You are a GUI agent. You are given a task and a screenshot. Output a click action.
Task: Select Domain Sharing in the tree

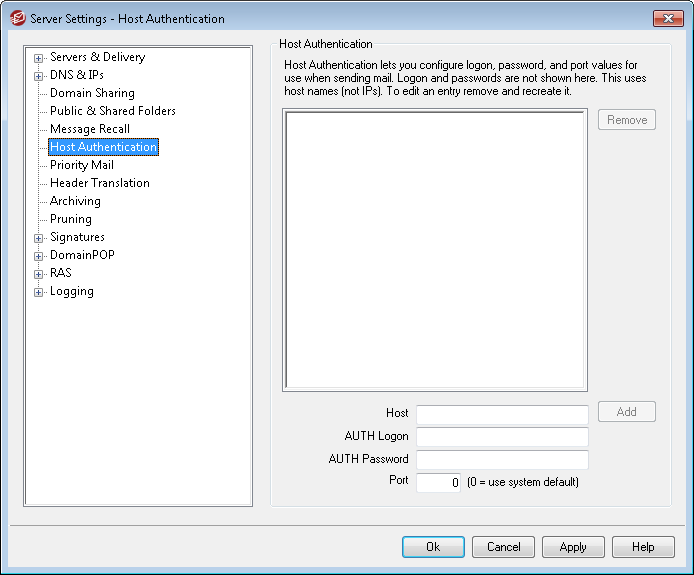[x=92, y=93]
